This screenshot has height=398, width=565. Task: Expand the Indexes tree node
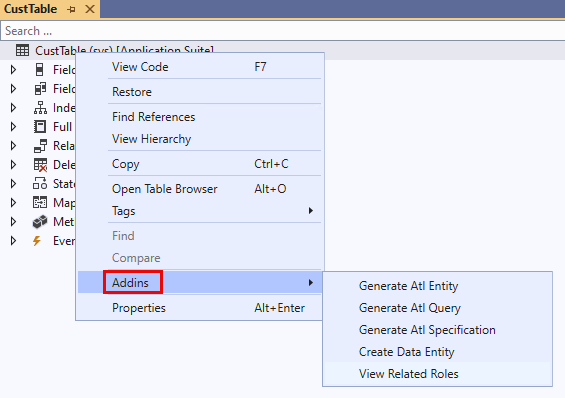pos(13,108)
